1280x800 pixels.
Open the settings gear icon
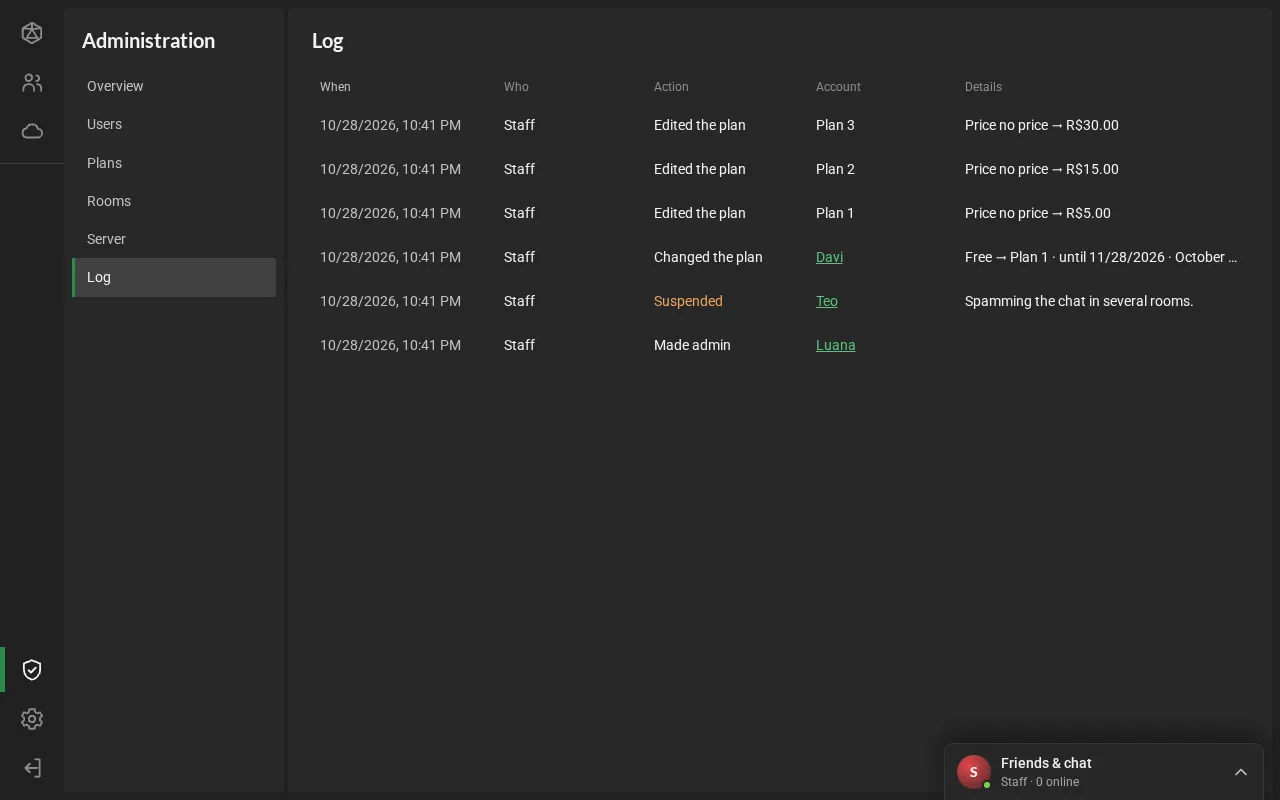pos(32,719)
